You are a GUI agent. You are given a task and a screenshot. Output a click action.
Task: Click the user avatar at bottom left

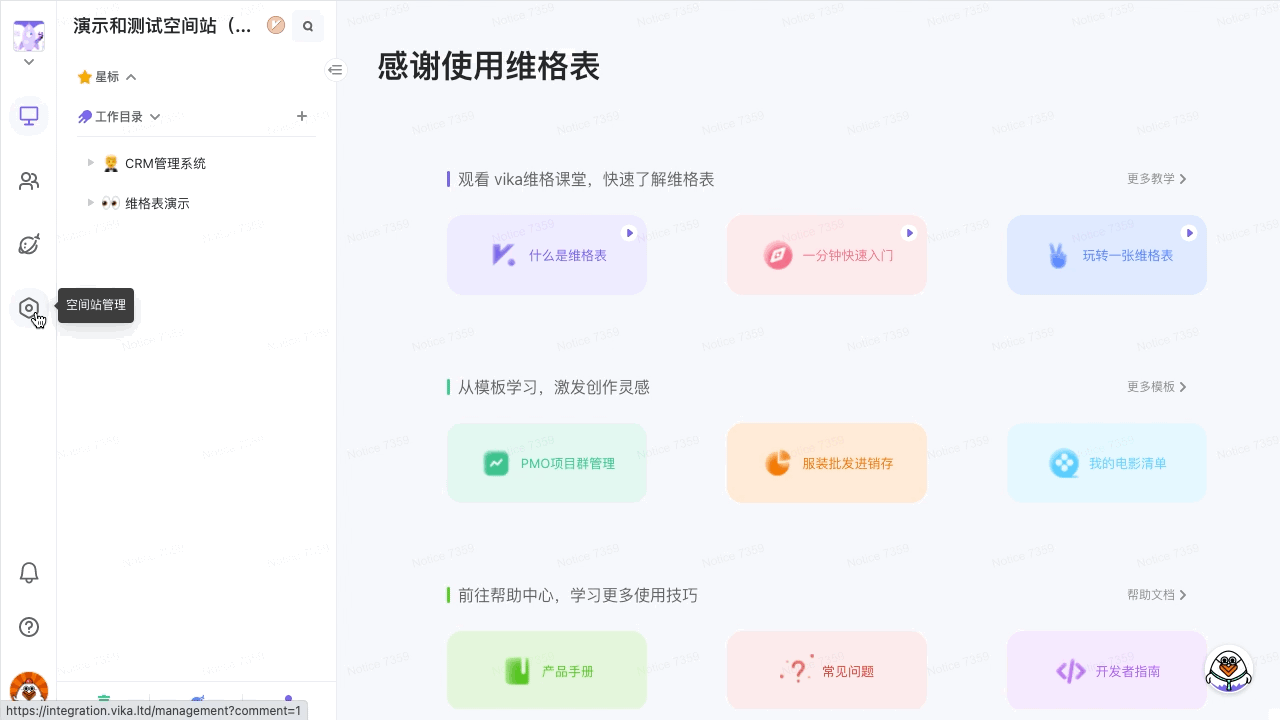pos(28,690)
